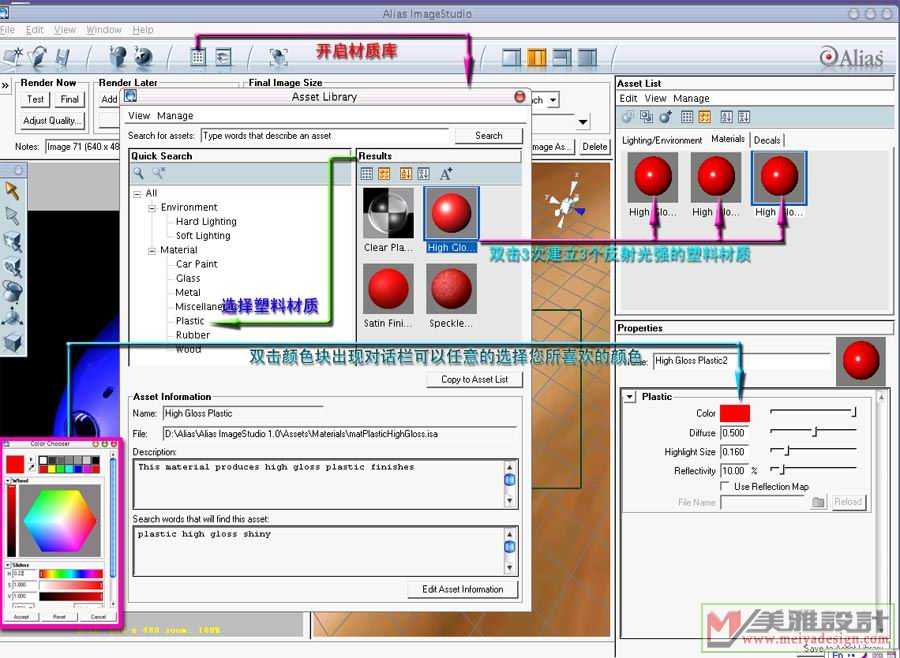Click the cube tool in left toolbar
The width and height of the screenshot is (900, 658).
12,342
